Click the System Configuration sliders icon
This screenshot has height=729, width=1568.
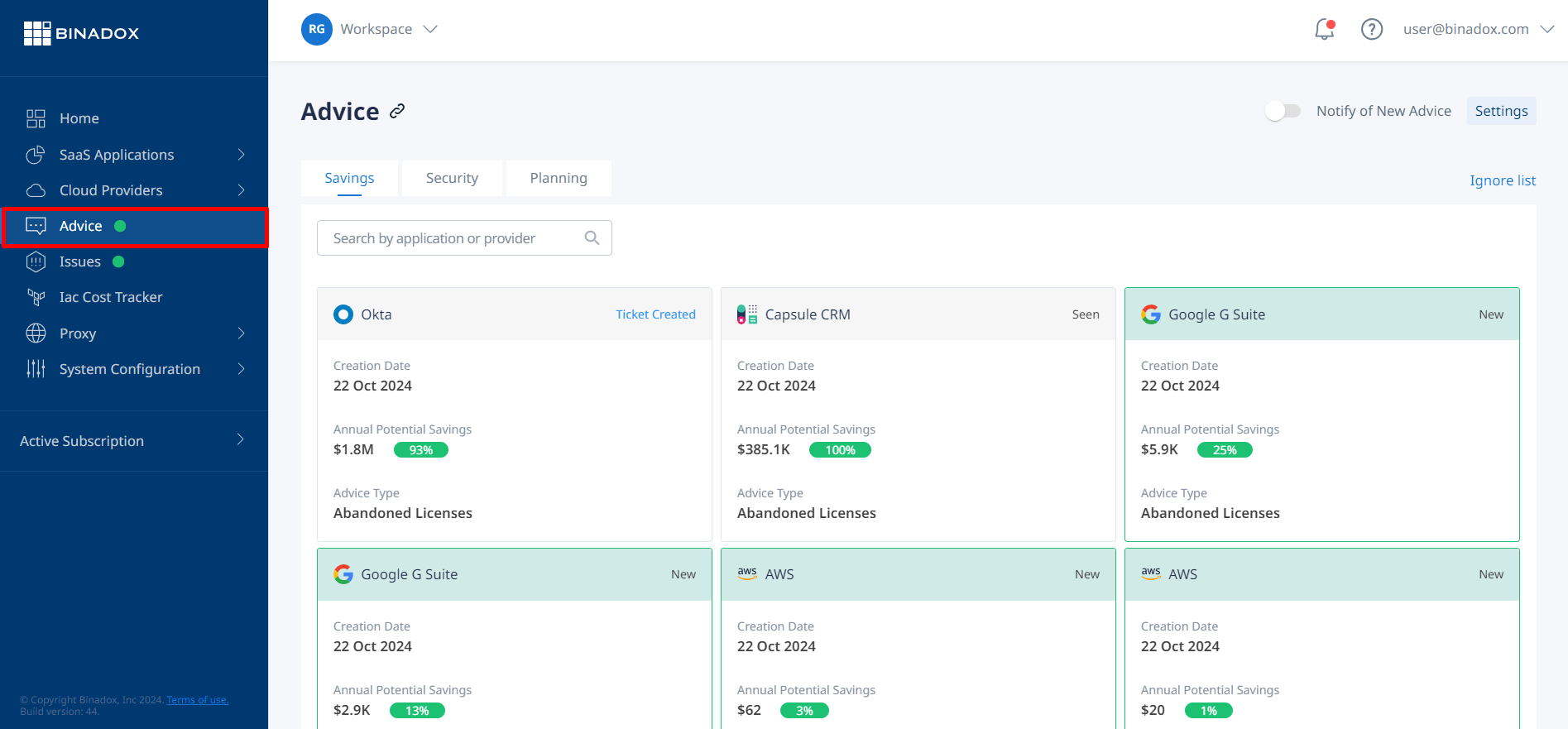click(36, 369)
